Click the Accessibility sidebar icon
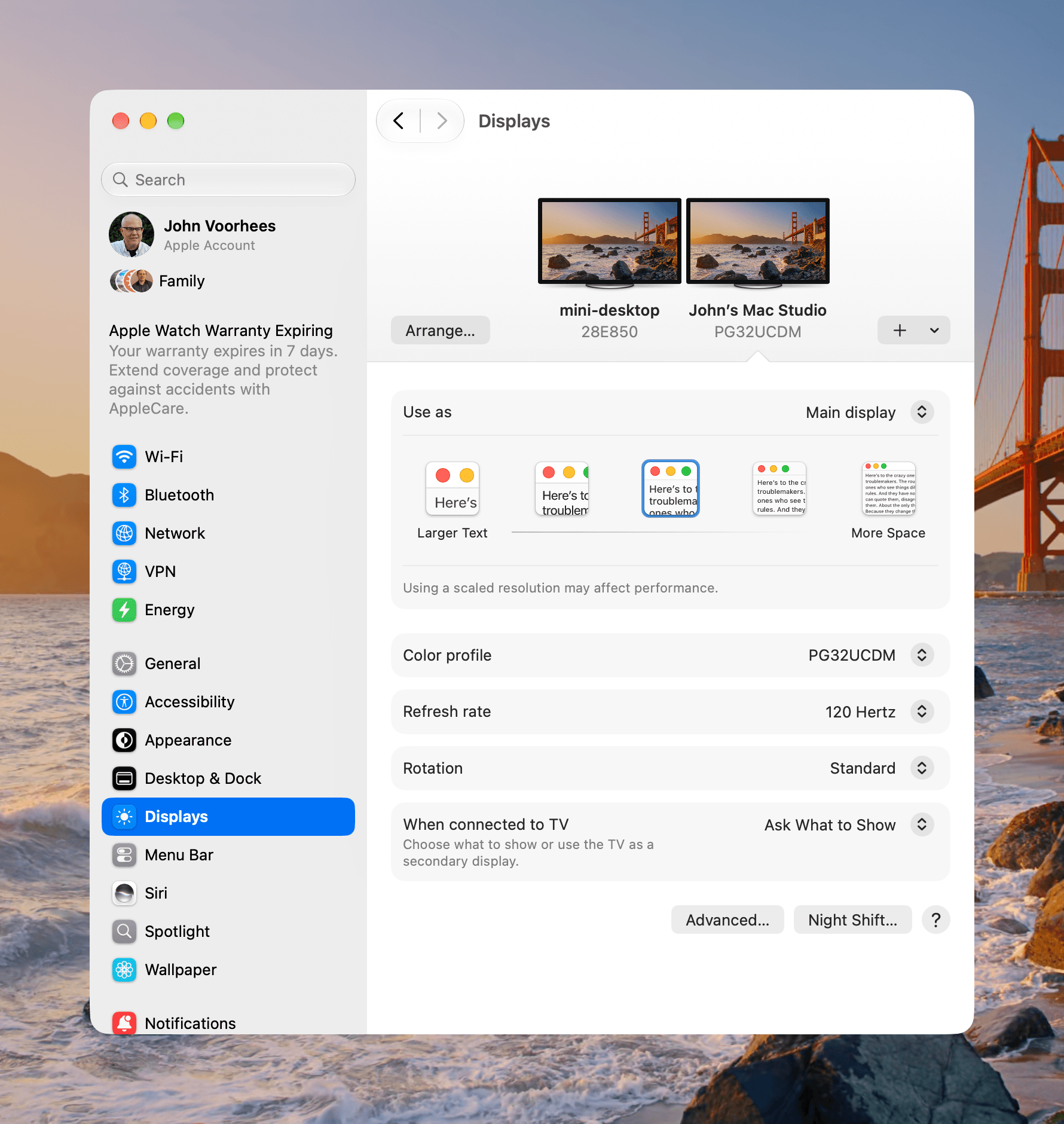1064x1124 pixels. [x=124, y=702]
